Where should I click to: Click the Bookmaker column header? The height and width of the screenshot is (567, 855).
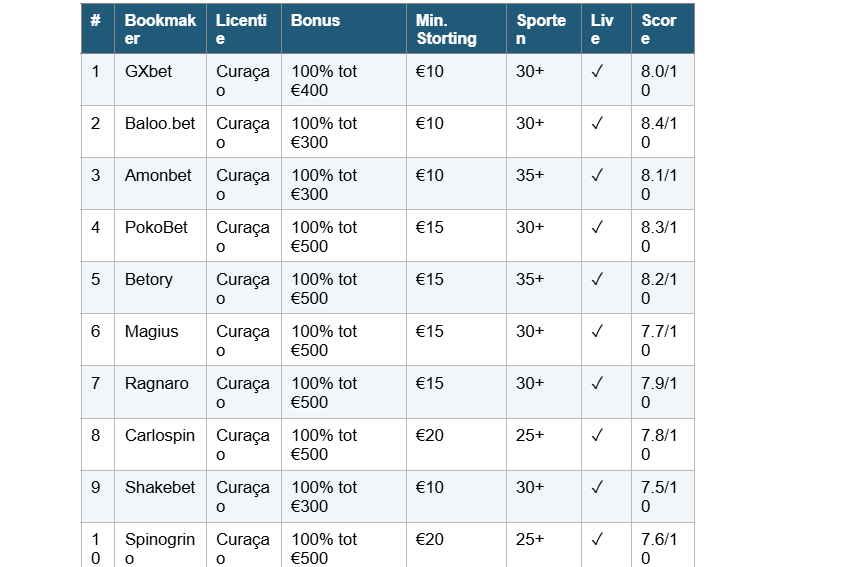159,29
